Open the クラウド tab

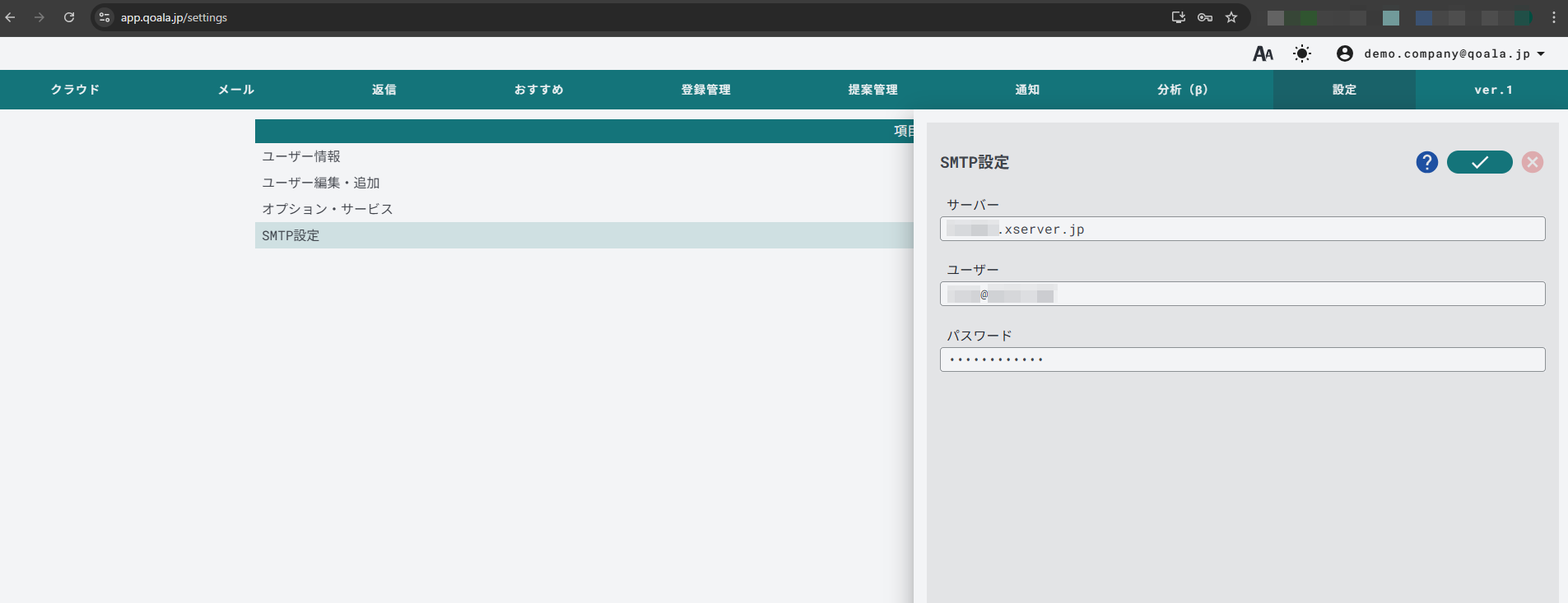pos(75,90)
